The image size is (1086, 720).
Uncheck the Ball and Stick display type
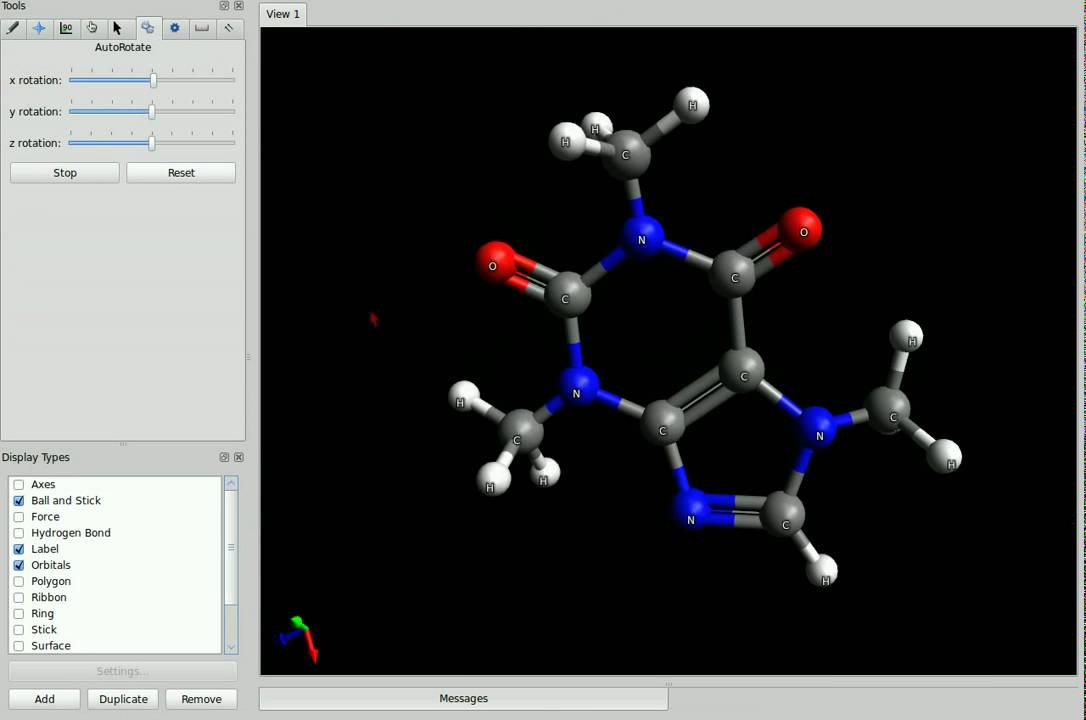(18, 500)
